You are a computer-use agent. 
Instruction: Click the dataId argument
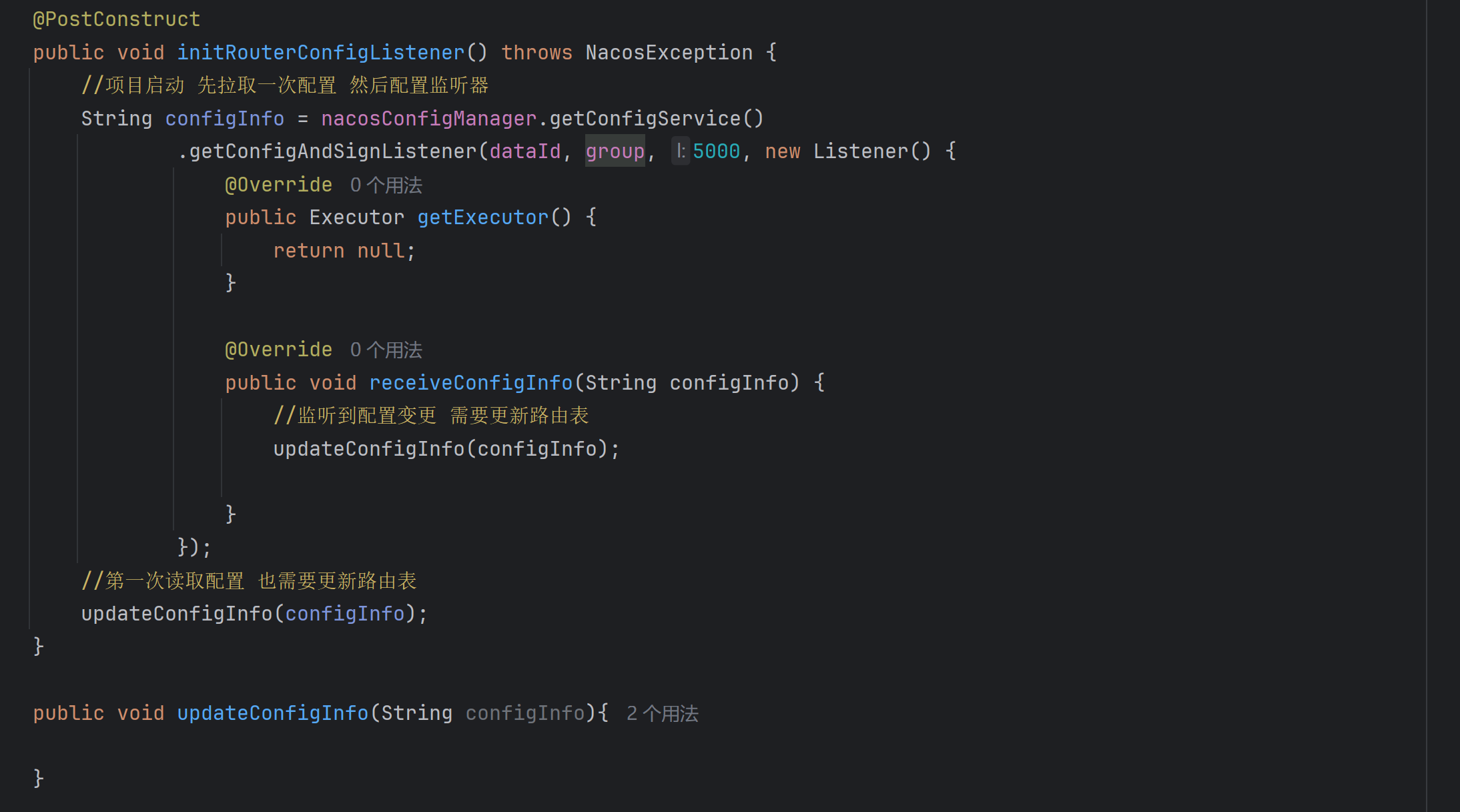tap(524, 151)
